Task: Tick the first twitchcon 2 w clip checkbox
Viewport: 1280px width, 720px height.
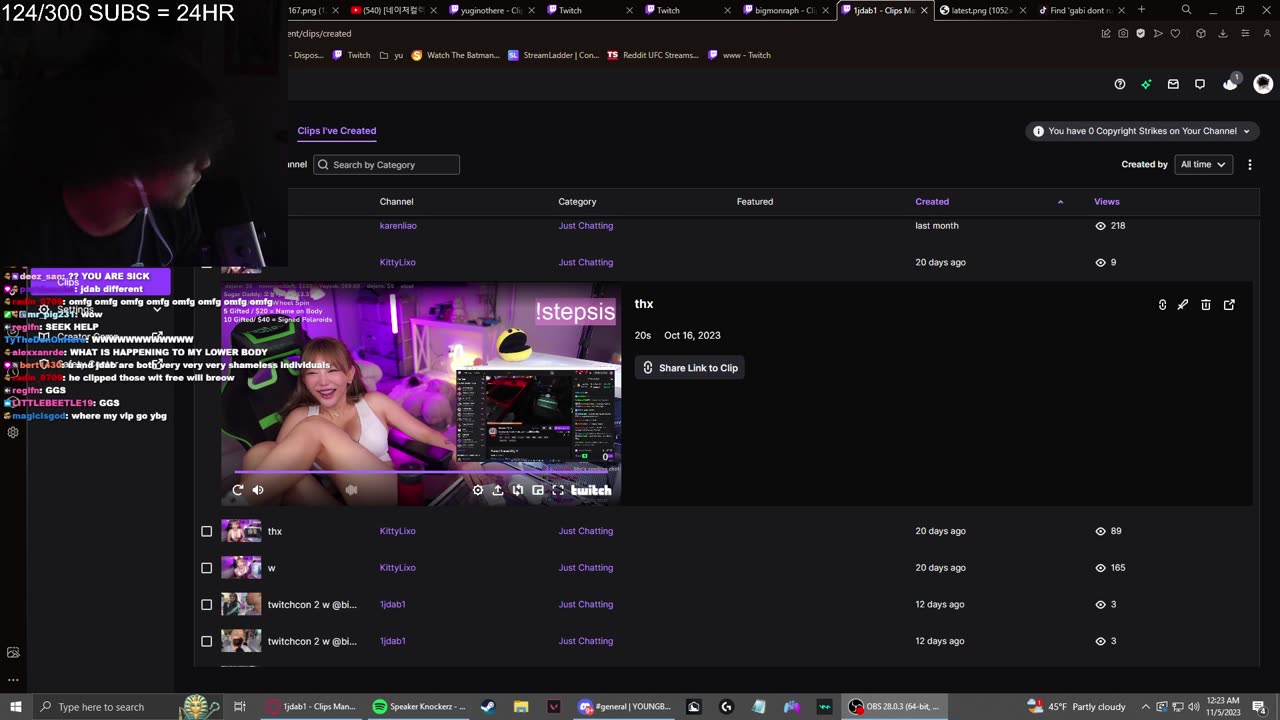Action: point(207,604)
